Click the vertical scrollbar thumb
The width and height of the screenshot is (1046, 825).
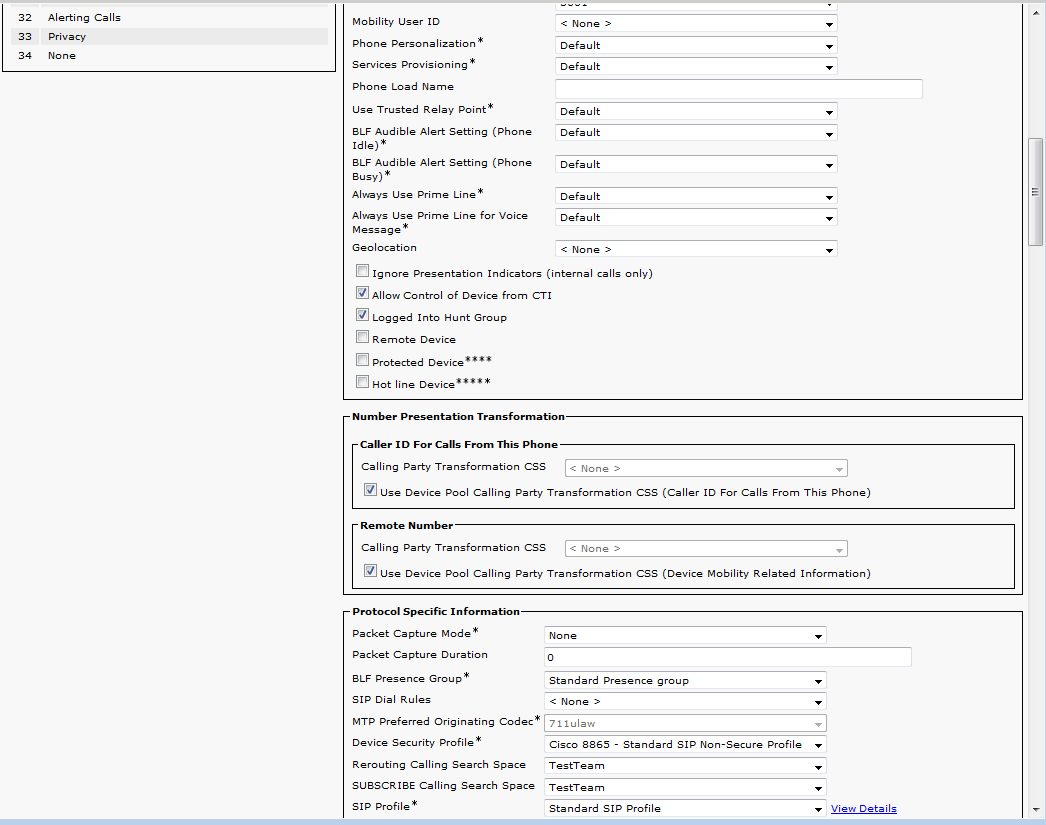1036,190
